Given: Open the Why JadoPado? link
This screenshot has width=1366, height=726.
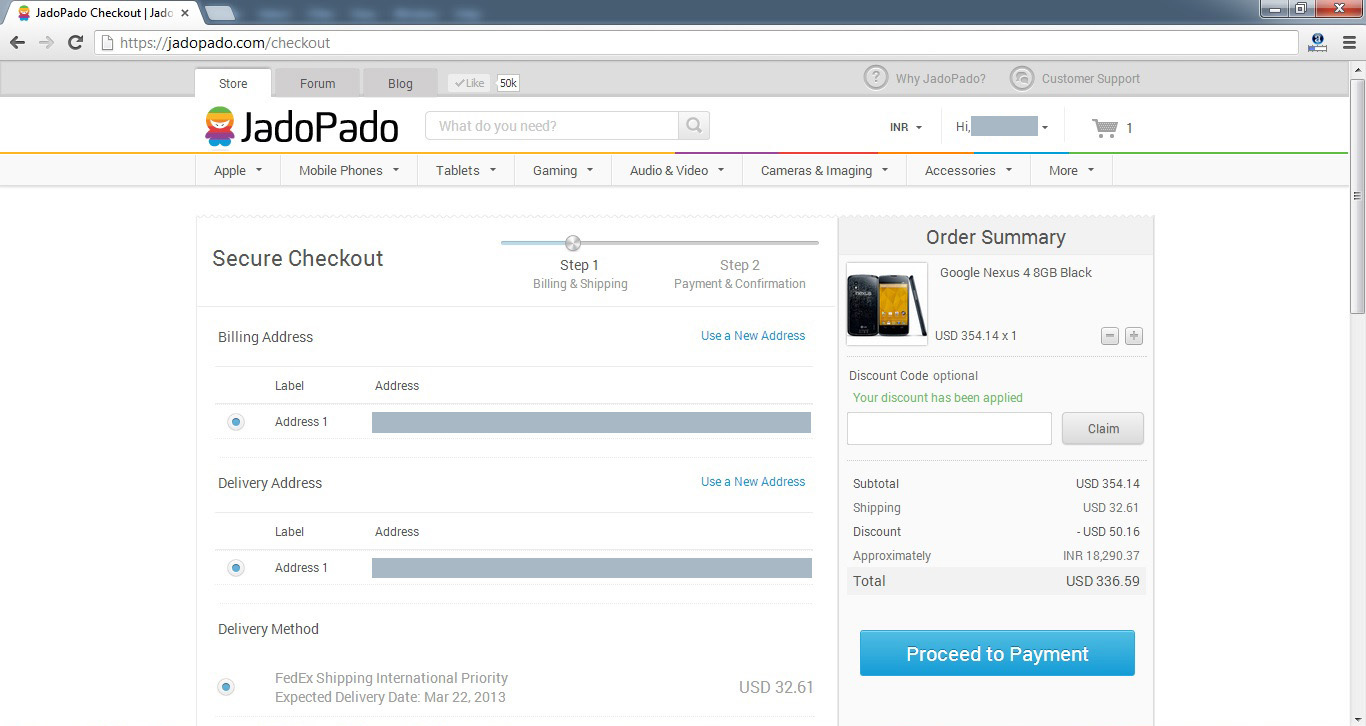Looking at the screenshot, I should pos(940,79).
